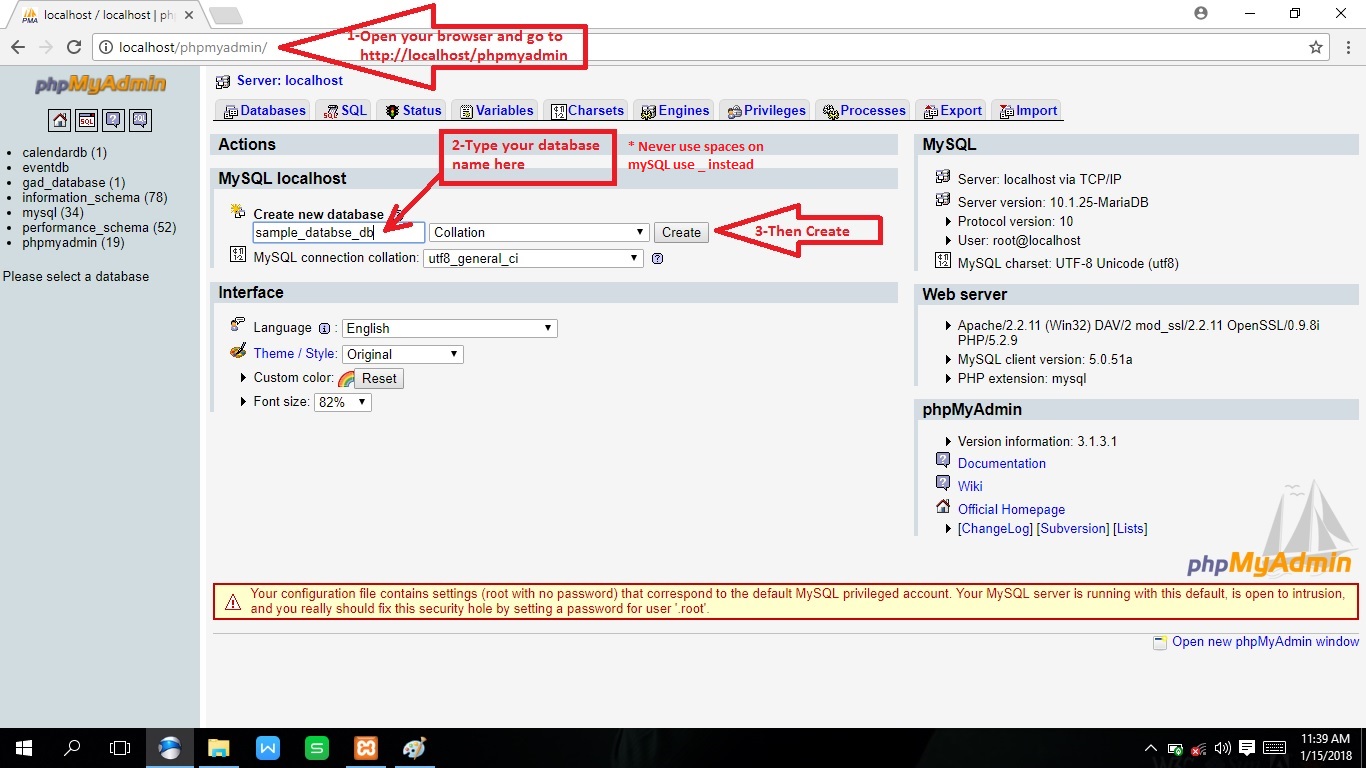1366x768 pixels.
Task: Launch the blue W Writer taskbar icon
Action: tap(267, 748)
